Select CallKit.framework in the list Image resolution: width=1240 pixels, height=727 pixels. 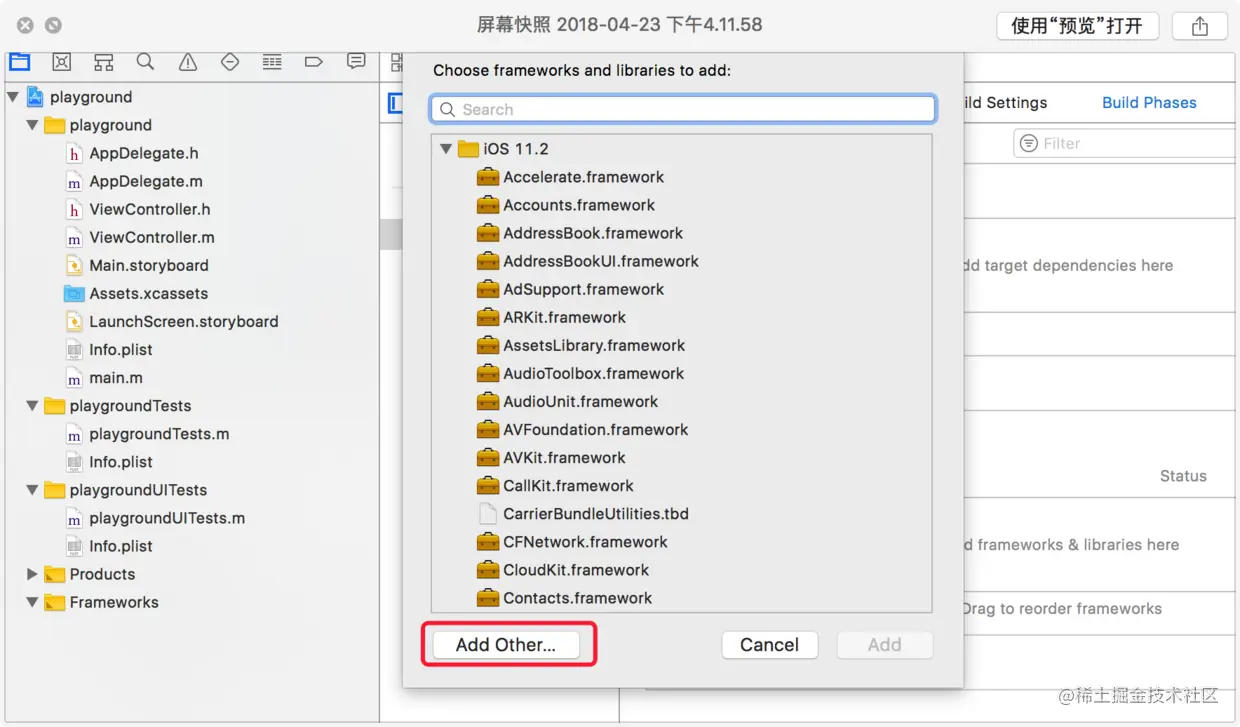click(x=568, y=486)
